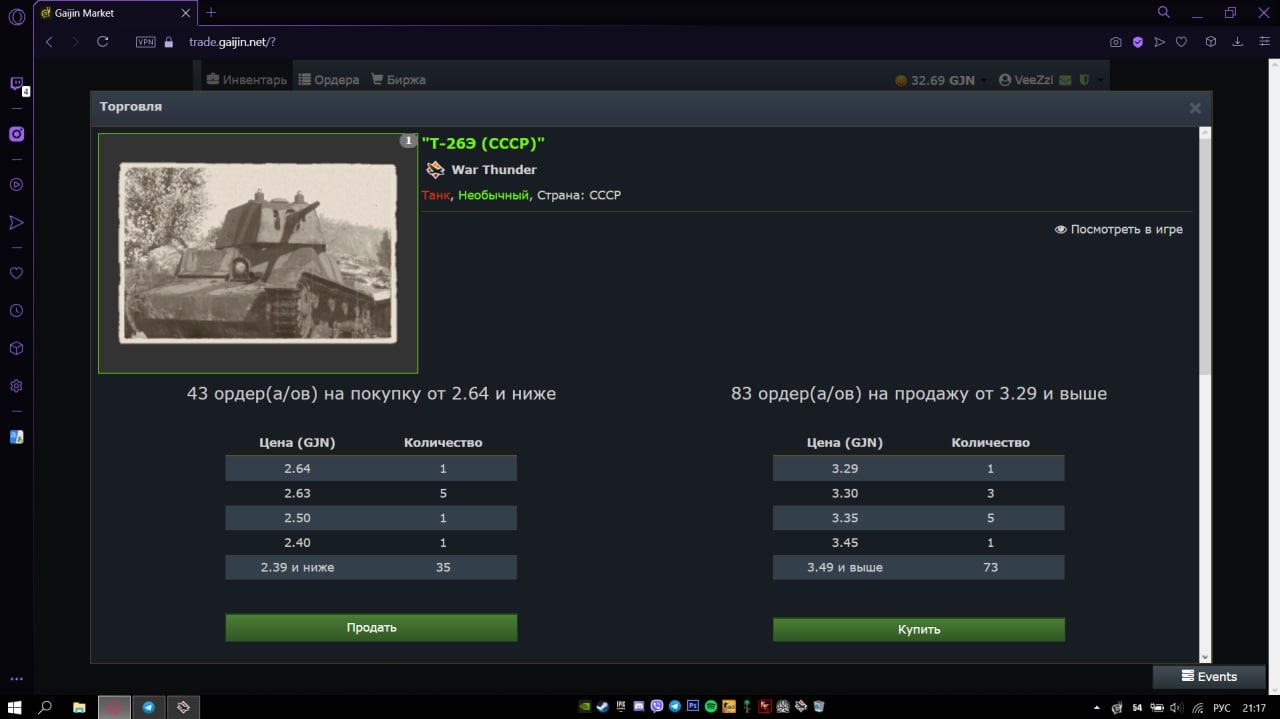Open the Инвентарь tab
Screen dimensions: 1280x719
[247, 80]
